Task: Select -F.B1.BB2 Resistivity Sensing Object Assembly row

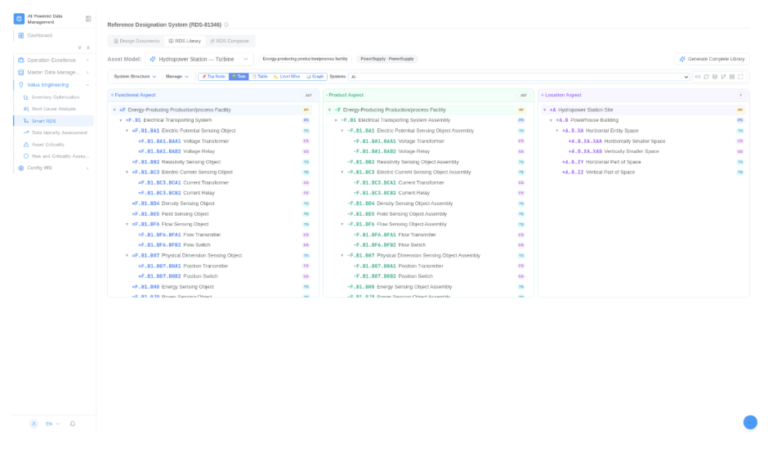Action: tap(429, 162)
